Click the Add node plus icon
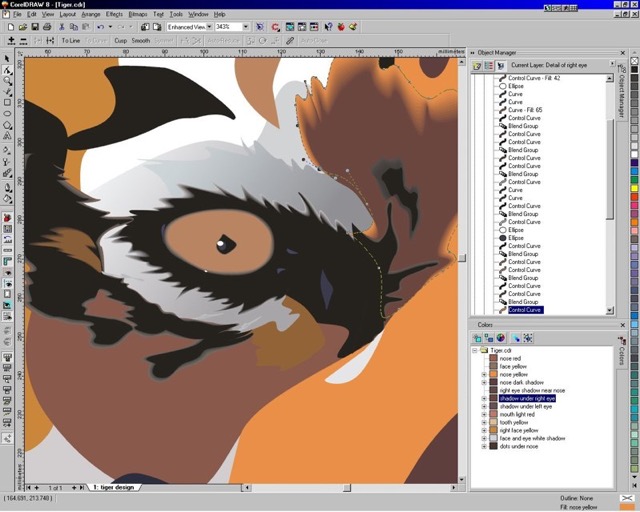The height and width of the screenshot is (512, 640). pos(11,40)
